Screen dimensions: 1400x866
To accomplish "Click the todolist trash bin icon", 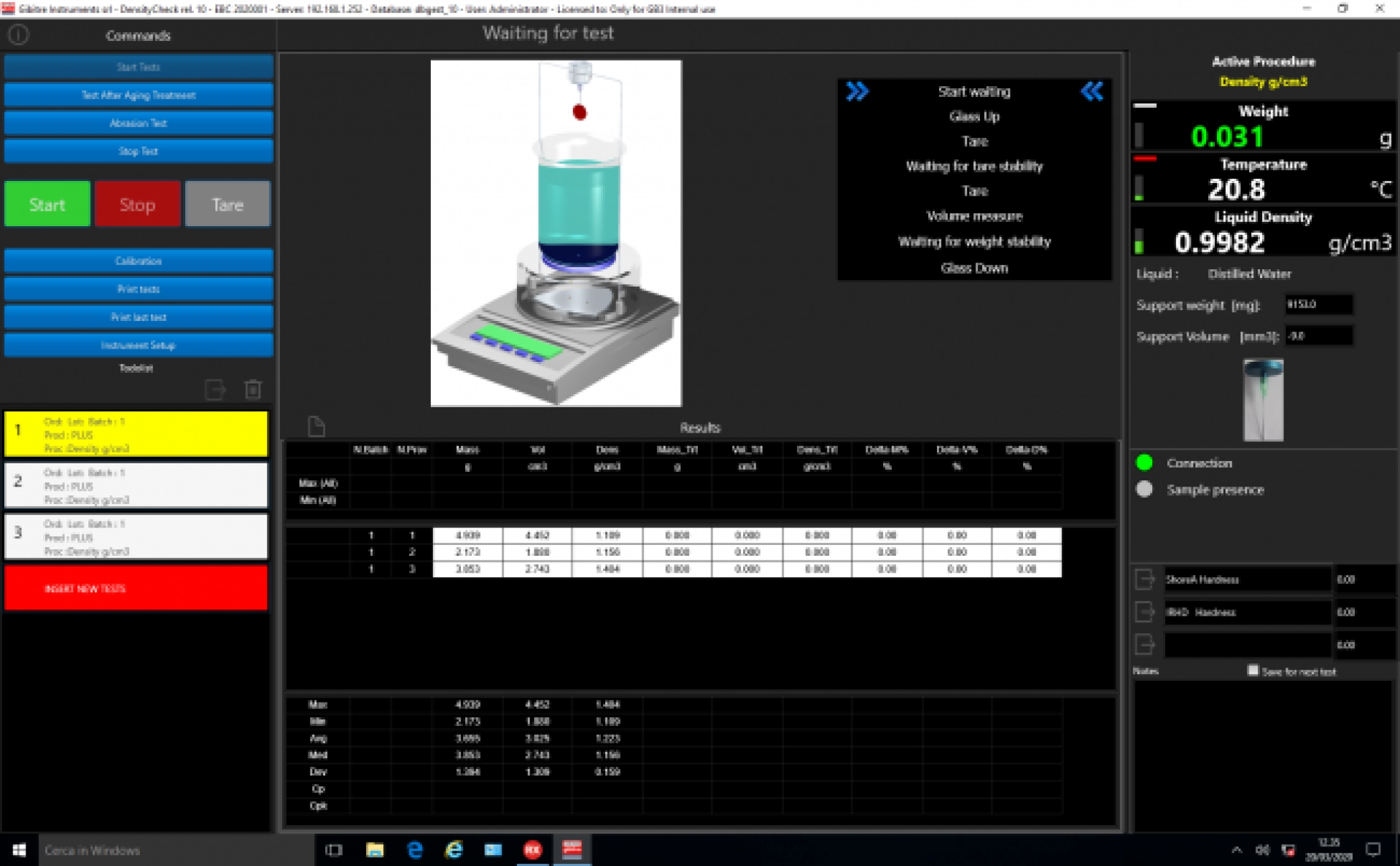I will point(253,390).
